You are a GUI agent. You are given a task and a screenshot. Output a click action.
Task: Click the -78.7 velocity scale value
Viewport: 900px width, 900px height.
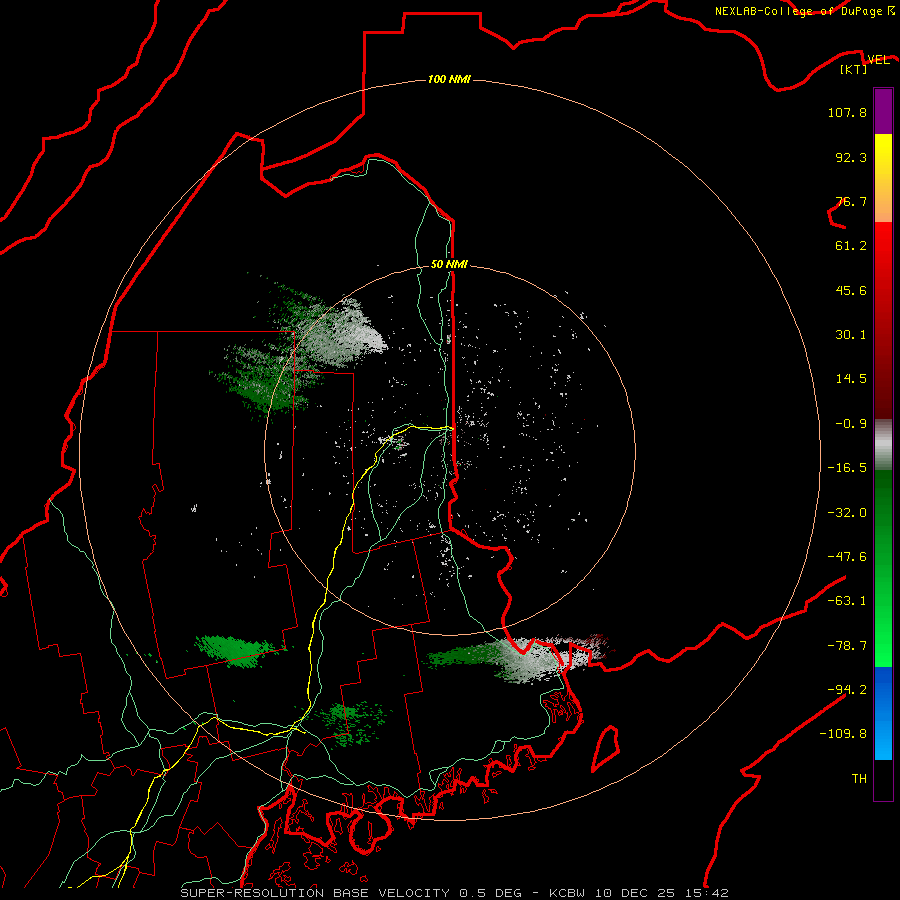pos(847,646)
